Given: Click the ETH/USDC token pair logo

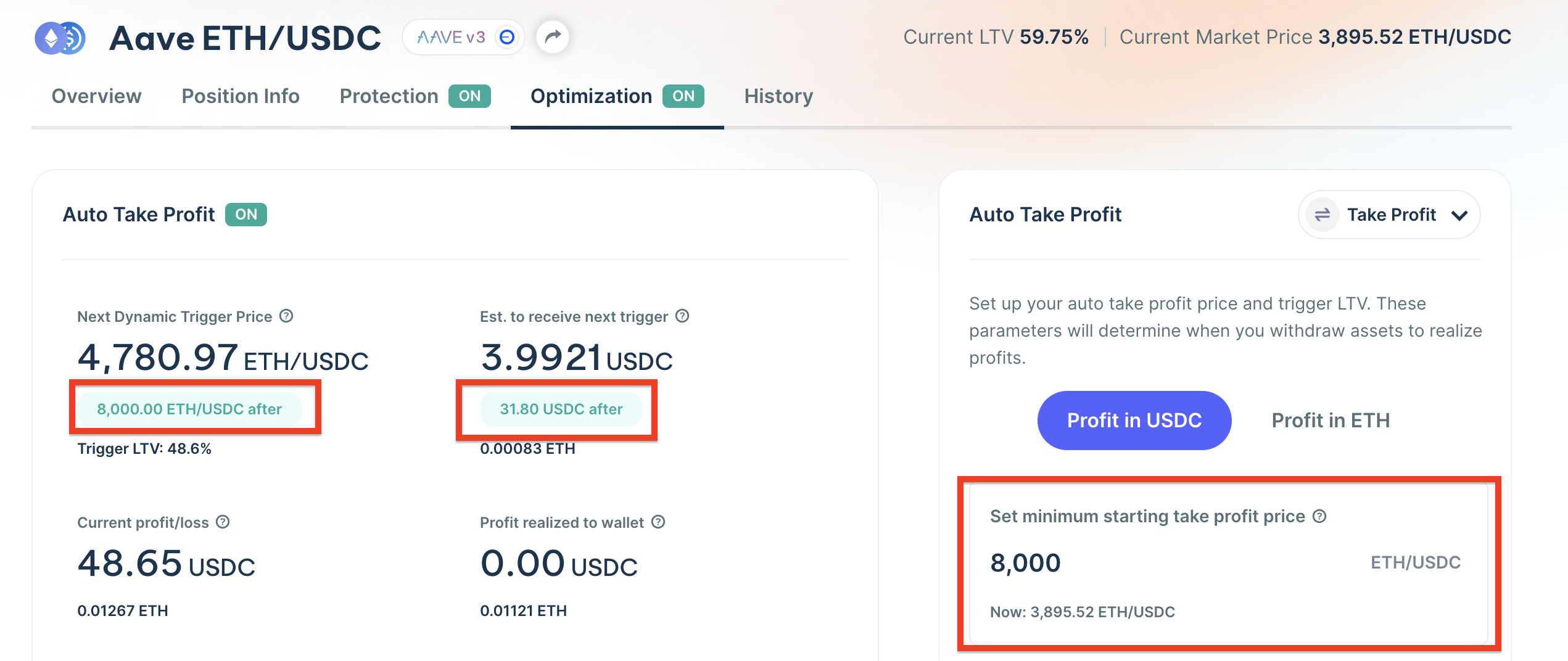Looking at the screenshot, I should coord(60,38).
